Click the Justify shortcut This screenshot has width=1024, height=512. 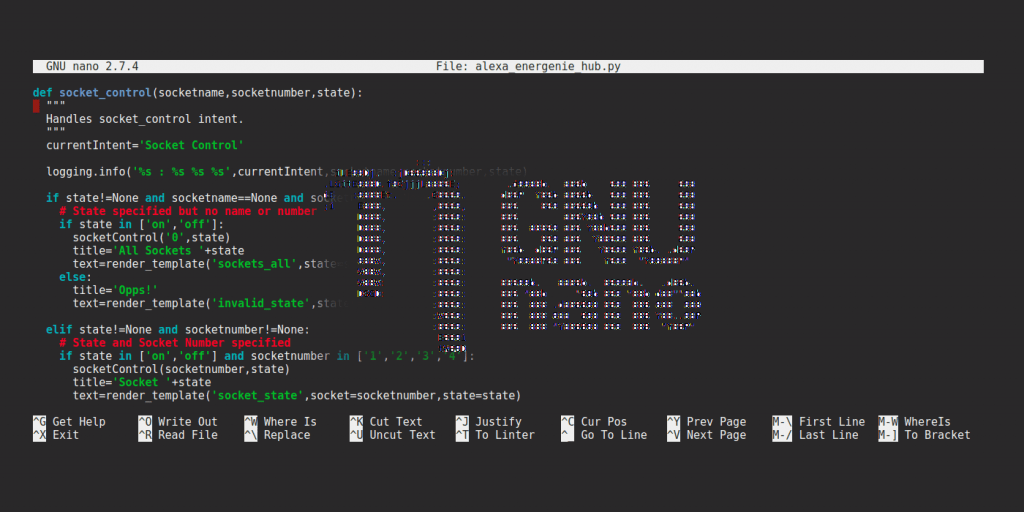point(498,422)
